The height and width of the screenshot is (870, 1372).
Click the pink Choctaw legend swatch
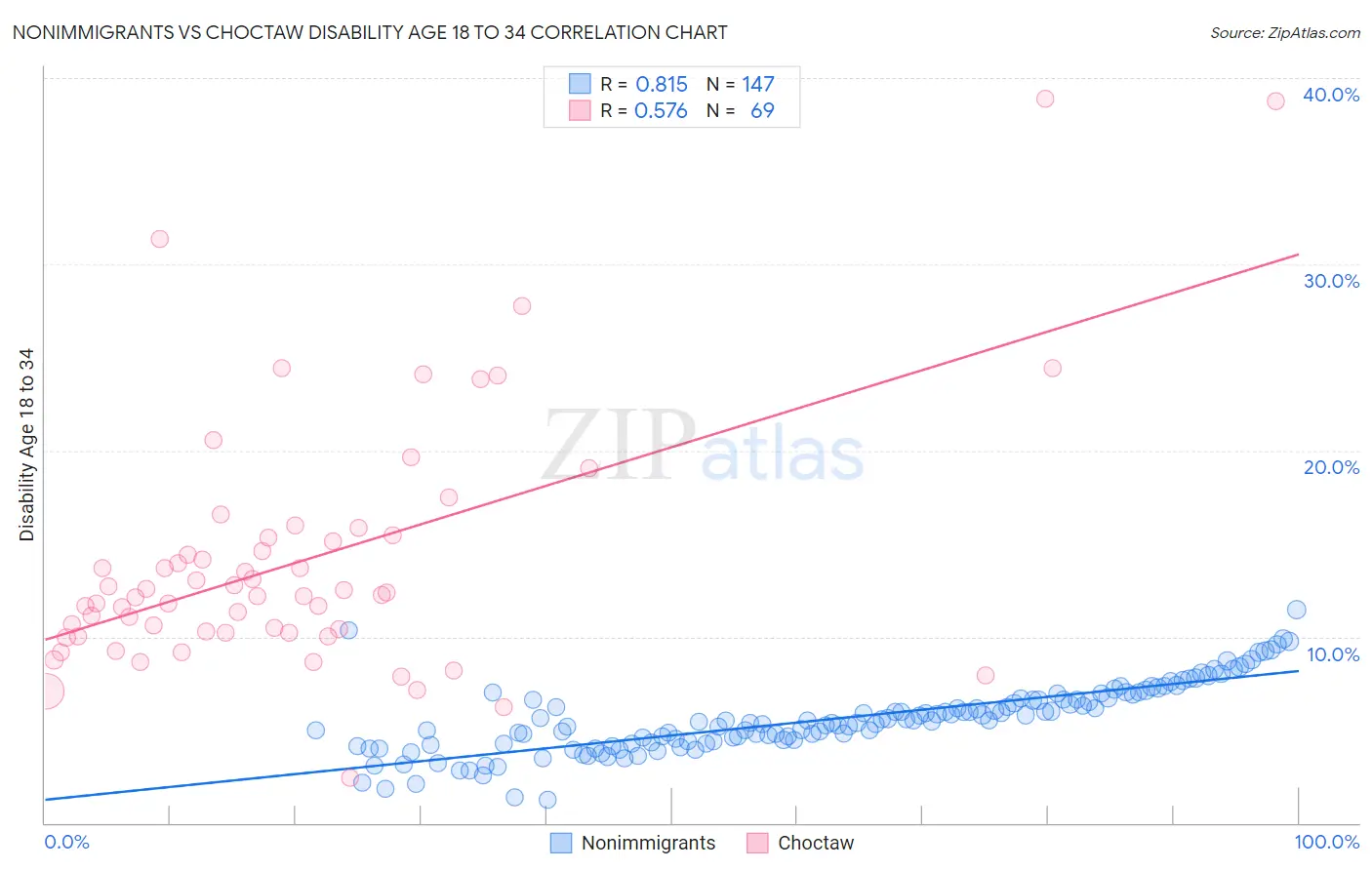click(757, 843)
